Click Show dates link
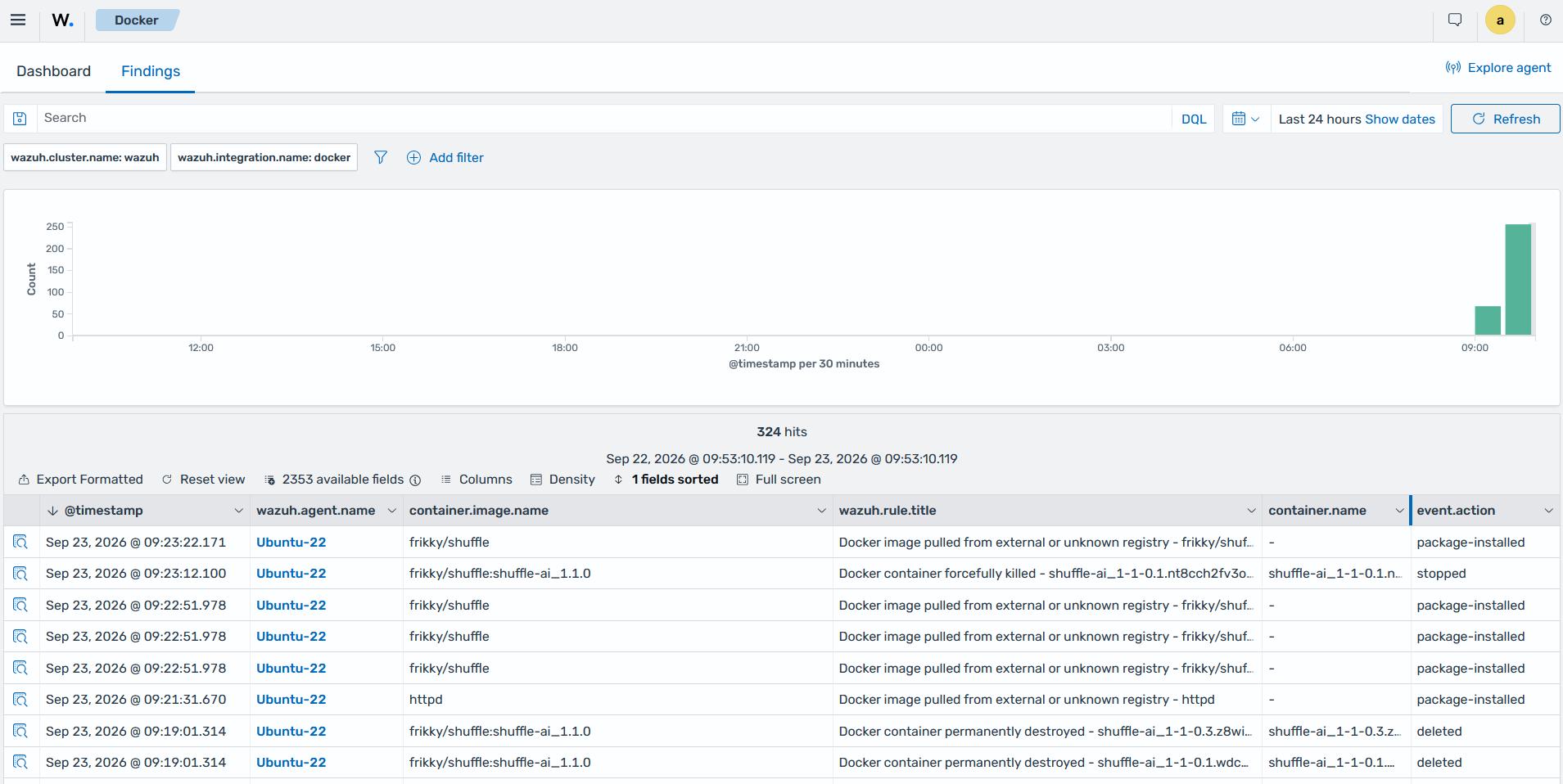The width and height of the screenshot is (1563, 784). 1400,119
